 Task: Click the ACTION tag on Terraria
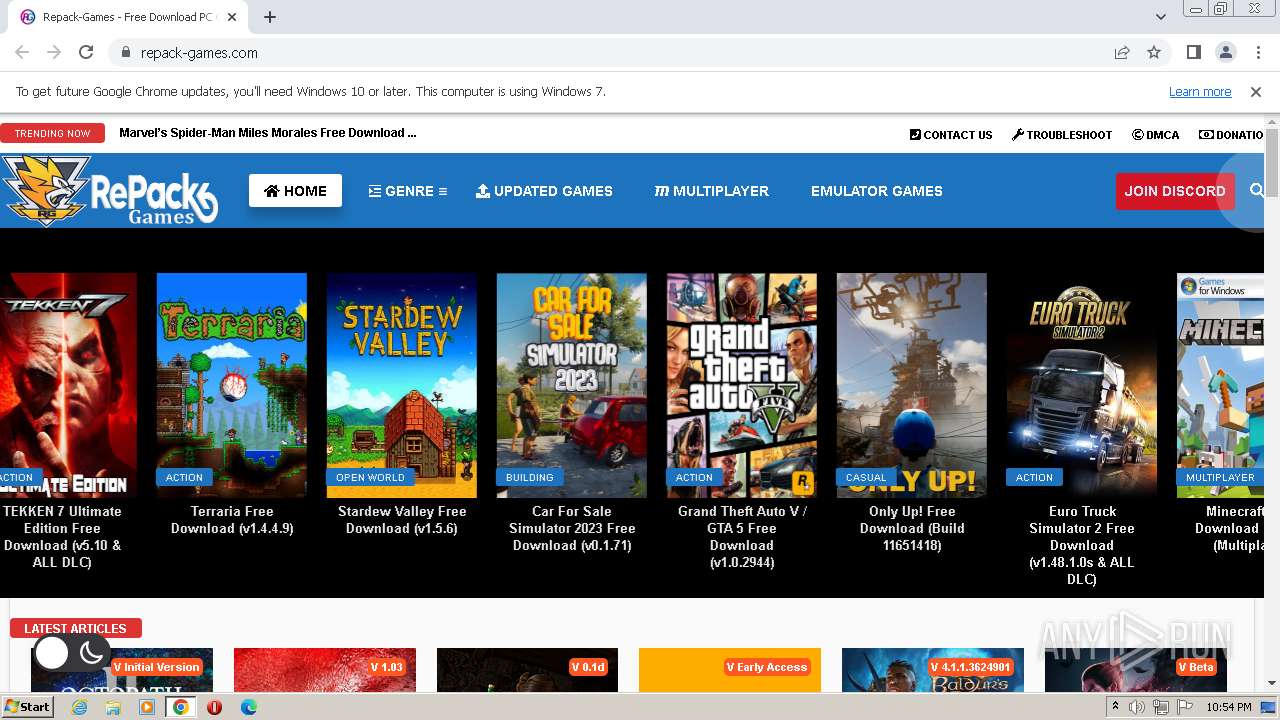tap(184, 477)
